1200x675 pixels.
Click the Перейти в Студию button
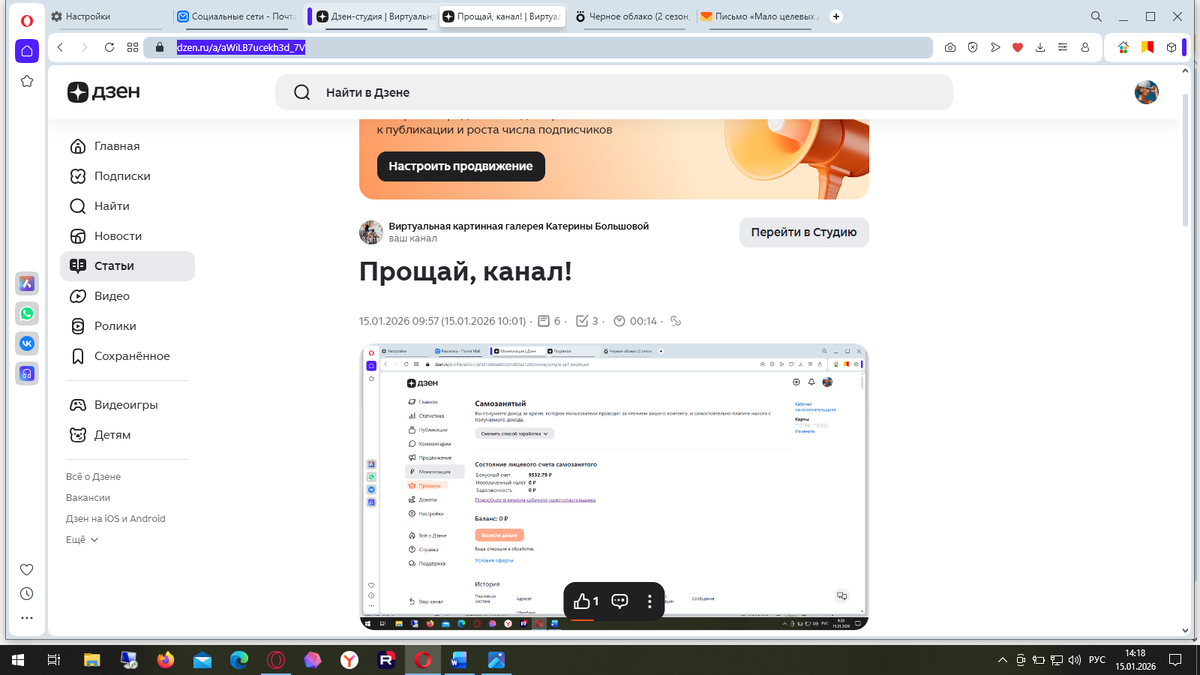pos(804,232)
